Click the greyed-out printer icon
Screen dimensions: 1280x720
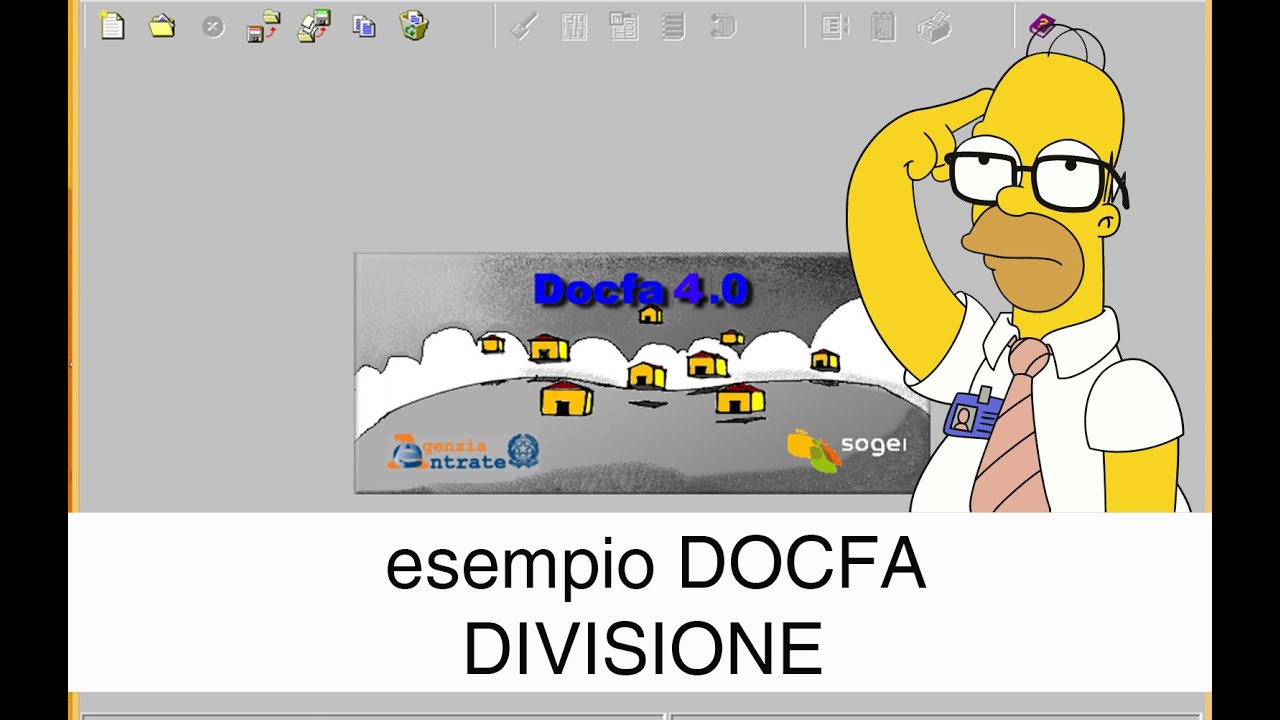coord(934,27)
